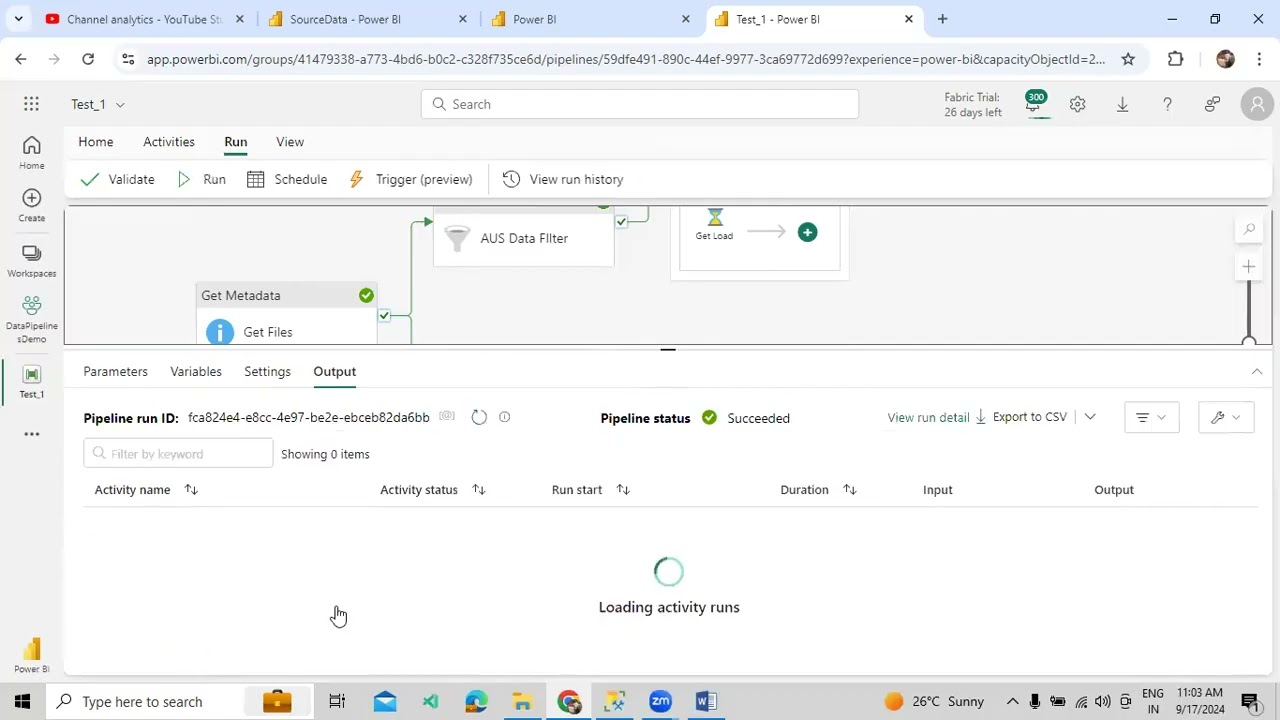Open the Variables tab

tap(196, 371)
